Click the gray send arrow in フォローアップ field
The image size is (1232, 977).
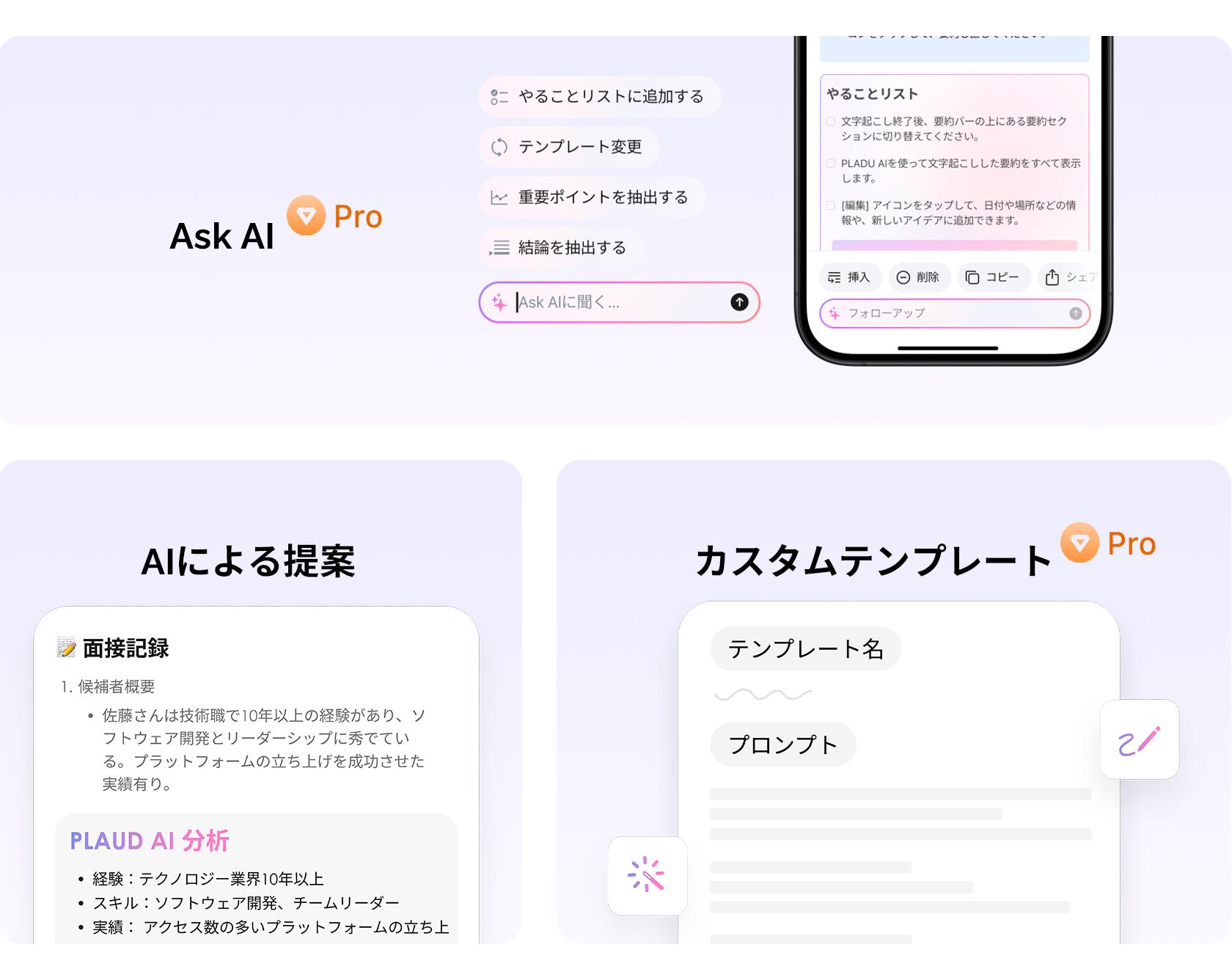pyautogui.click(x=1075, y=313)
